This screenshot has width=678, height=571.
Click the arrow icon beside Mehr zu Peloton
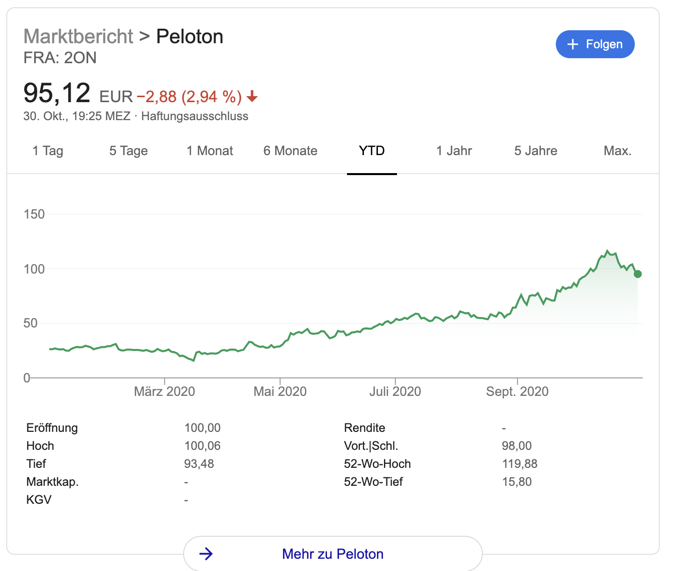coord(206,553)
